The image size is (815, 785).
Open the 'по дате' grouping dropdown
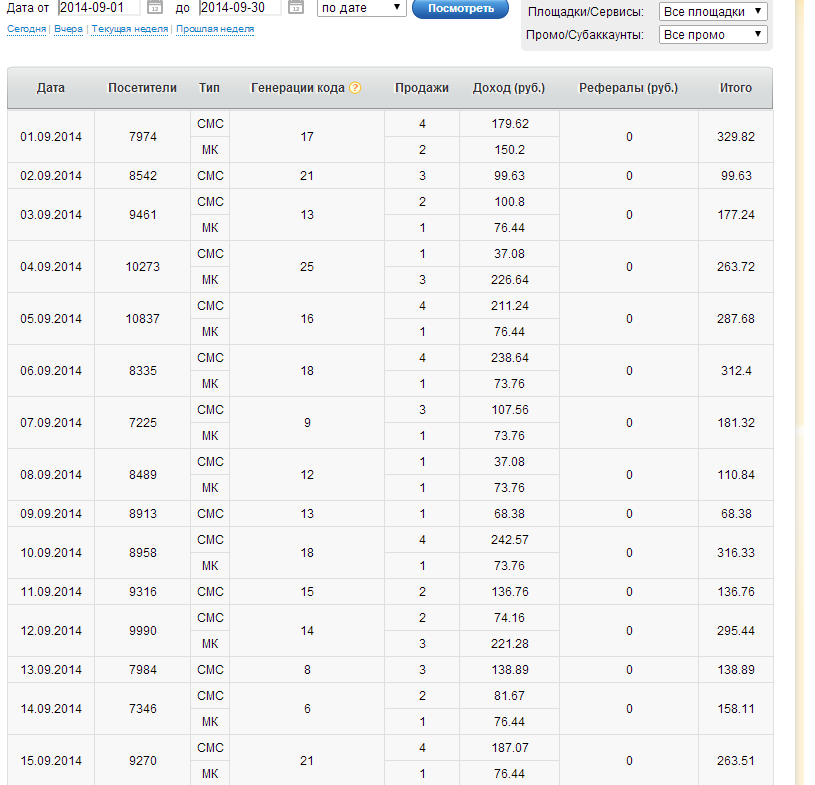point(362,8)
